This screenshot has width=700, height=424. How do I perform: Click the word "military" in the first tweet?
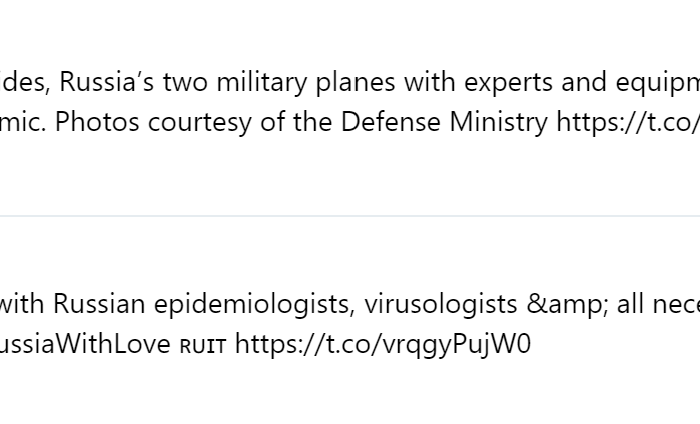pos(262,83)
